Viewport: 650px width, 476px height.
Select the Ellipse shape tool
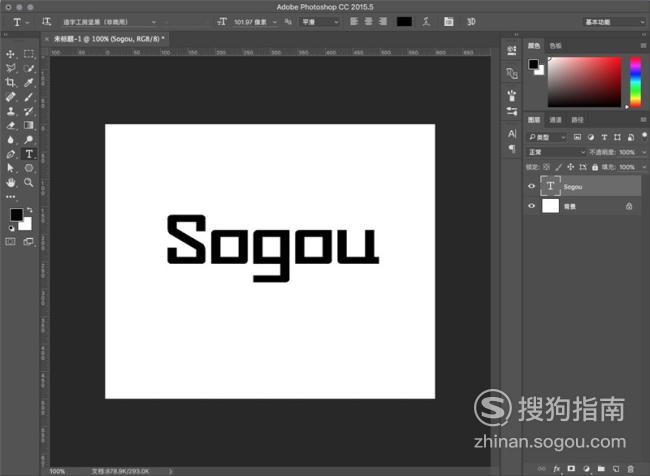pyautogui.click(x=29, y=168)
